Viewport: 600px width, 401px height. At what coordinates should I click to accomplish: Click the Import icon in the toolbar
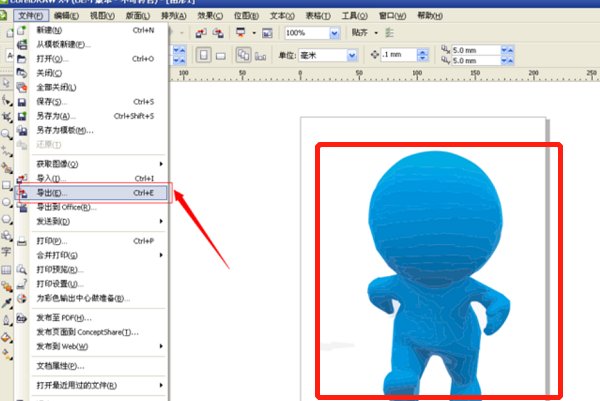click(x=201, y=33)
